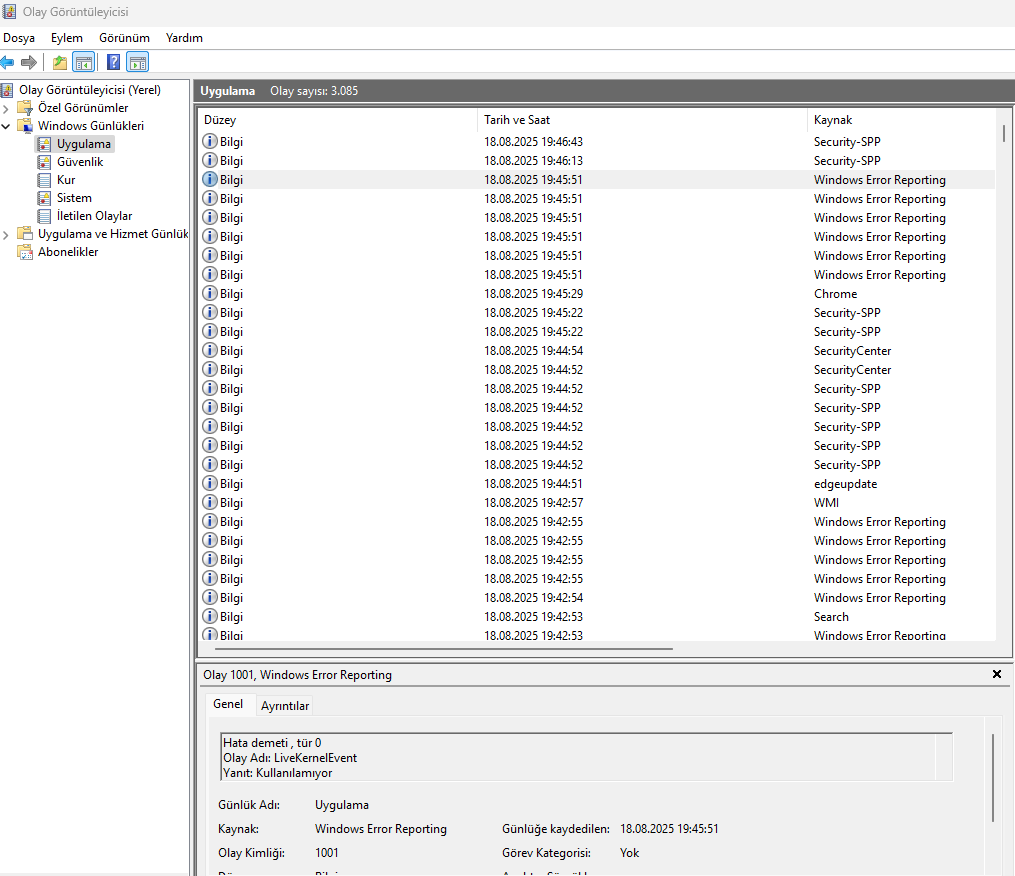Click the Back arrow toolbar icon
Viewport: 1015px width, 876px height.
(x=7, y=62)
